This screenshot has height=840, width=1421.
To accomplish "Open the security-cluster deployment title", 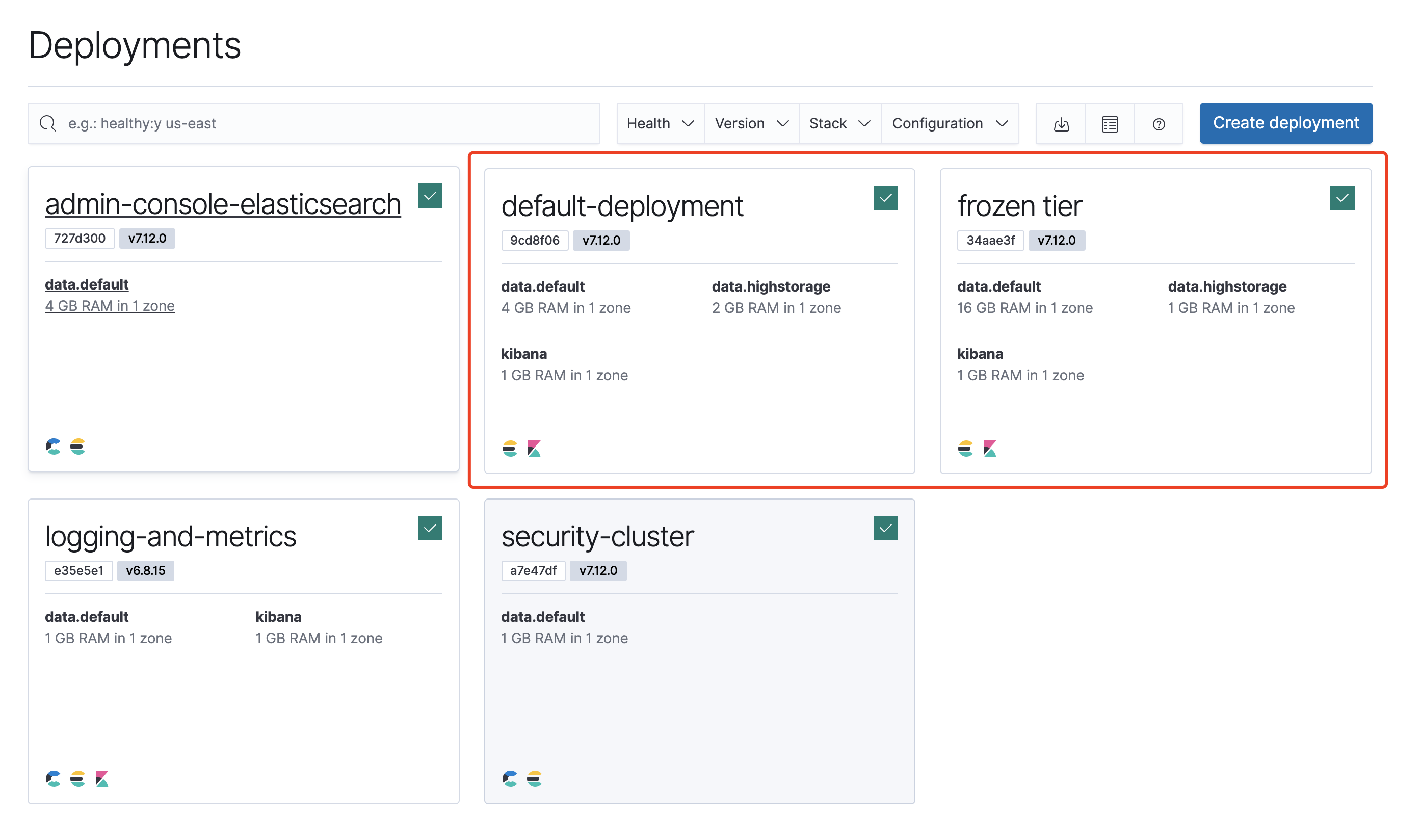I will coord(597,536).
